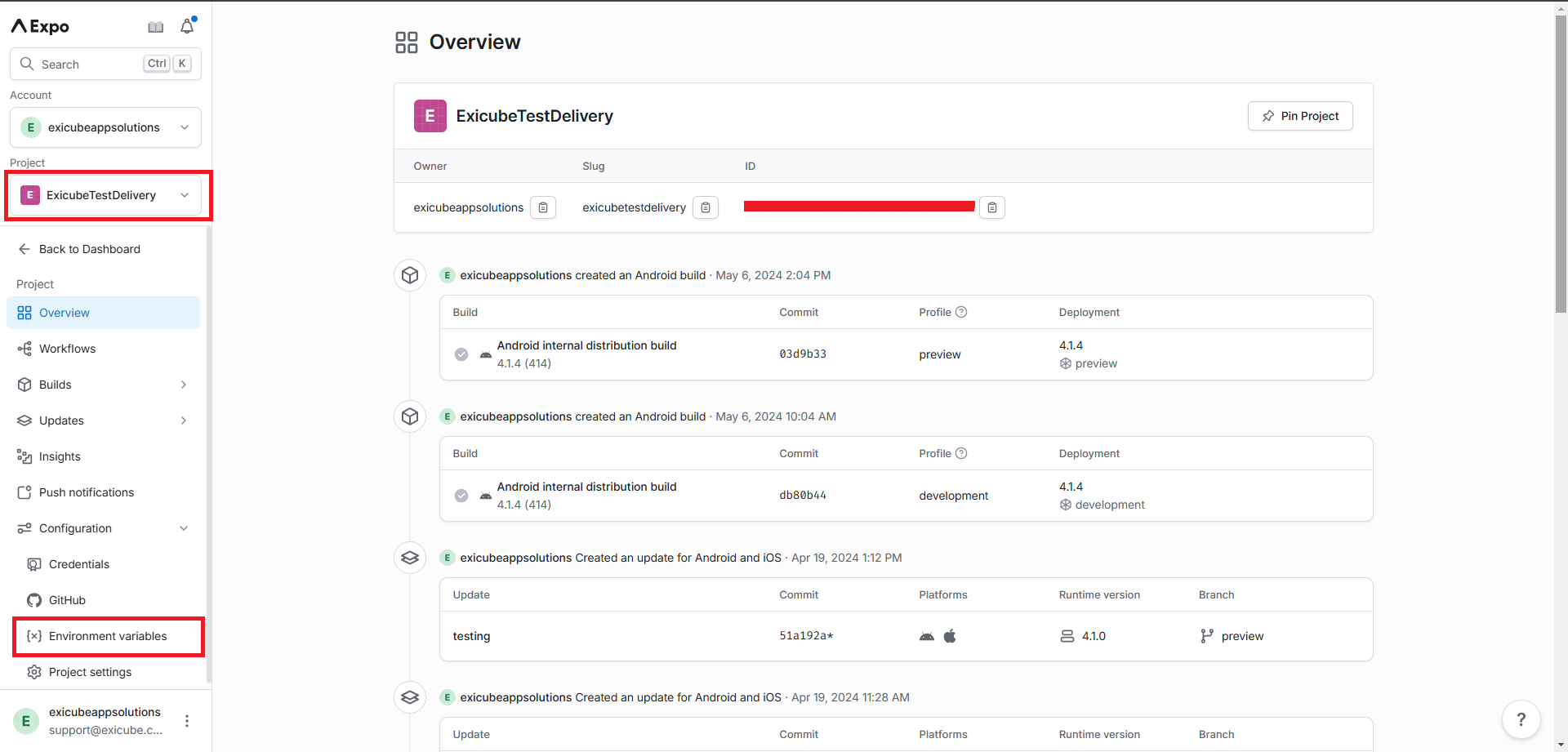This screenshot has height=752, width=1568.
Task: Click the Profile help icon in first build
Action: tap(961, 312)
